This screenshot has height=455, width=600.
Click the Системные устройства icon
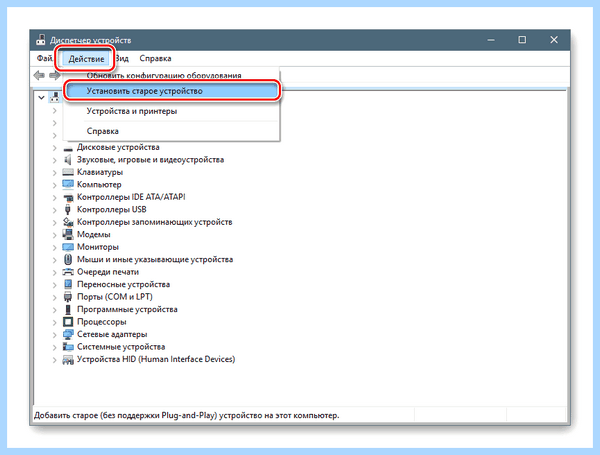point(68,347)
